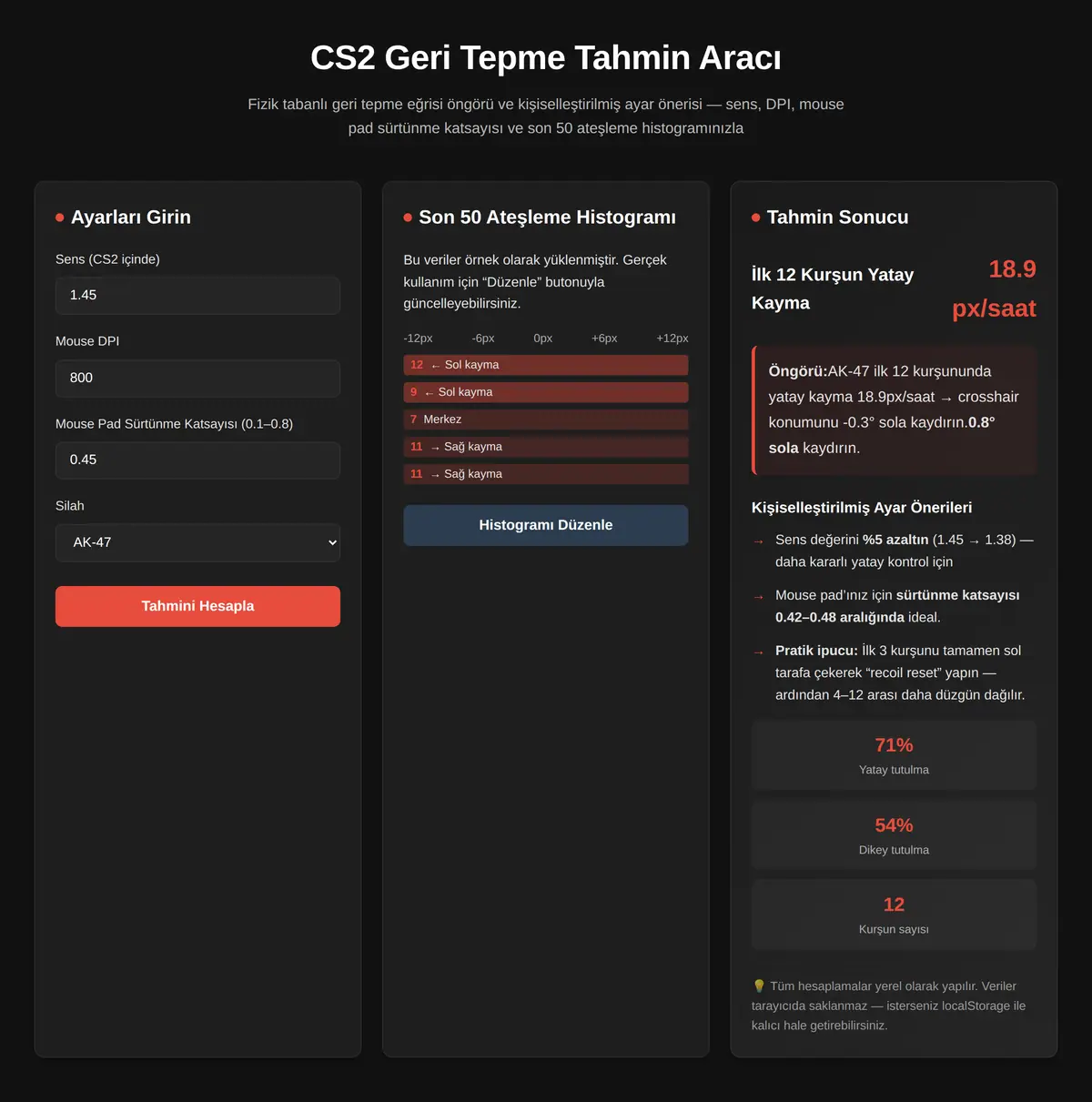Click the Son 50 Ateşleme Histogramı heading
Screen dimensions: 1092x1102
tap(547, 217)
